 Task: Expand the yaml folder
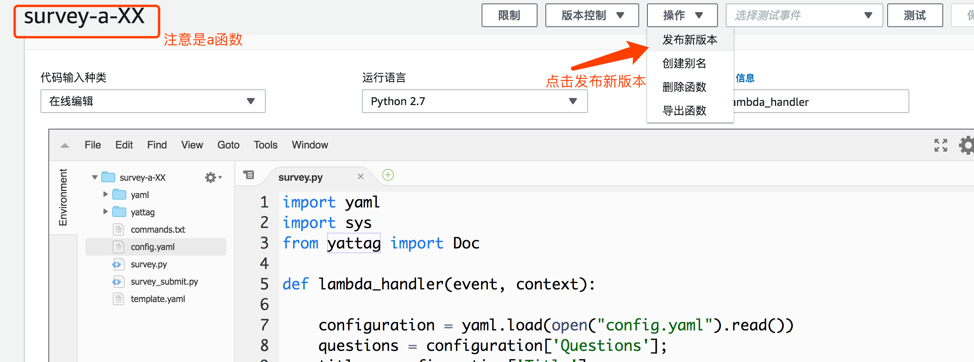click(106, 194)
